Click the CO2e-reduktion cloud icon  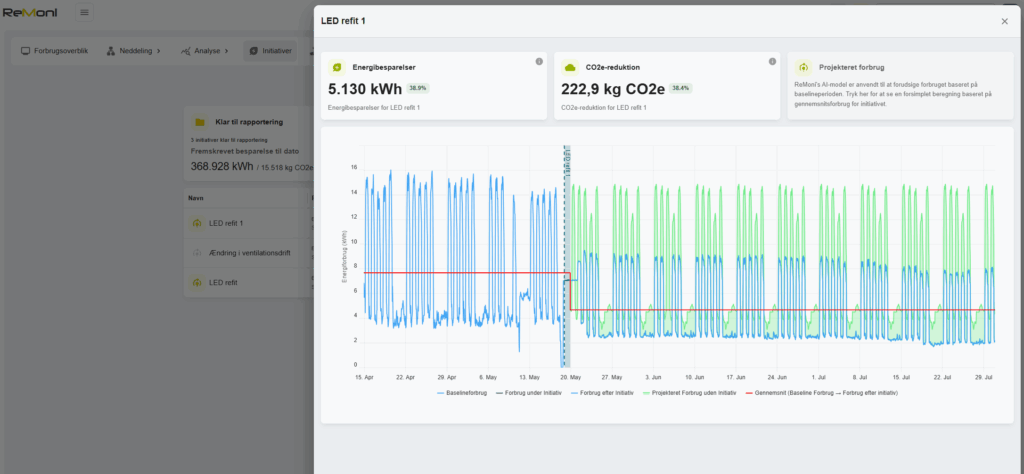(570, 67)
